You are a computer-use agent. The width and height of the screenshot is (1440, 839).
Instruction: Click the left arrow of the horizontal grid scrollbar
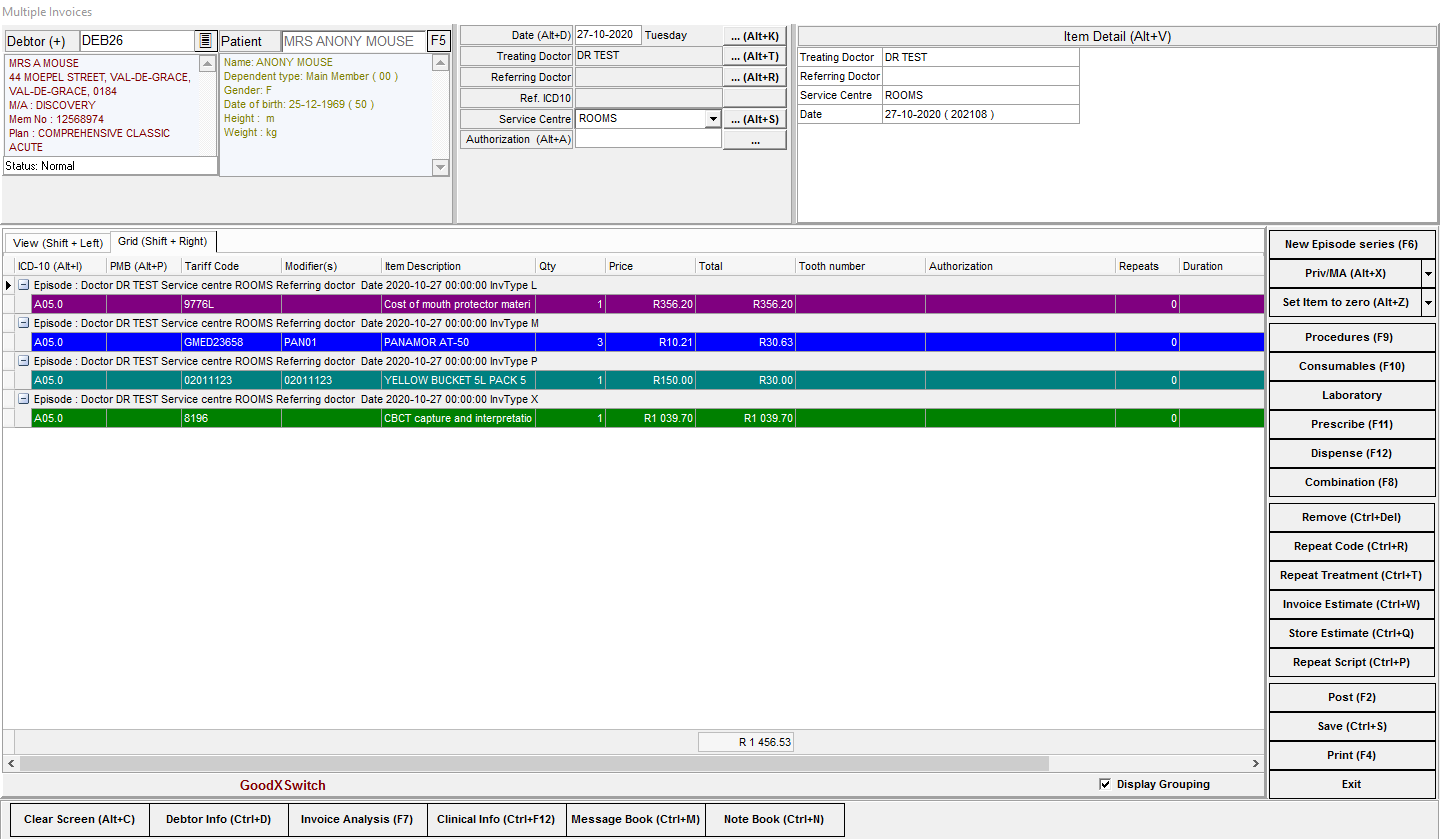(10, 763)
